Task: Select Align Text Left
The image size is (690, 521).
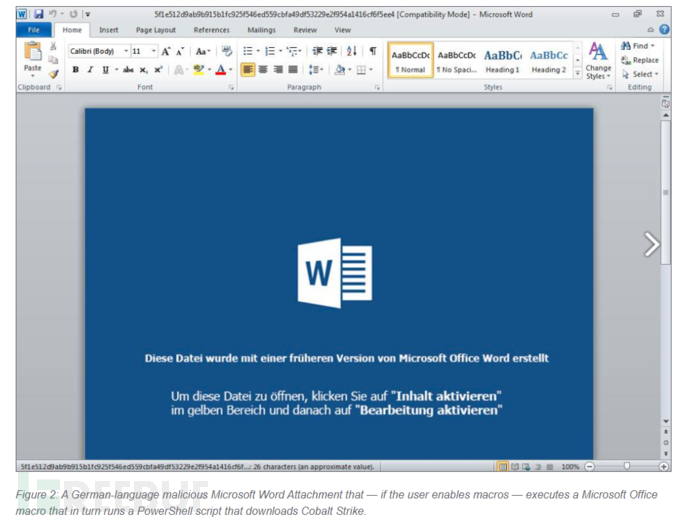Action: [248, 70]
